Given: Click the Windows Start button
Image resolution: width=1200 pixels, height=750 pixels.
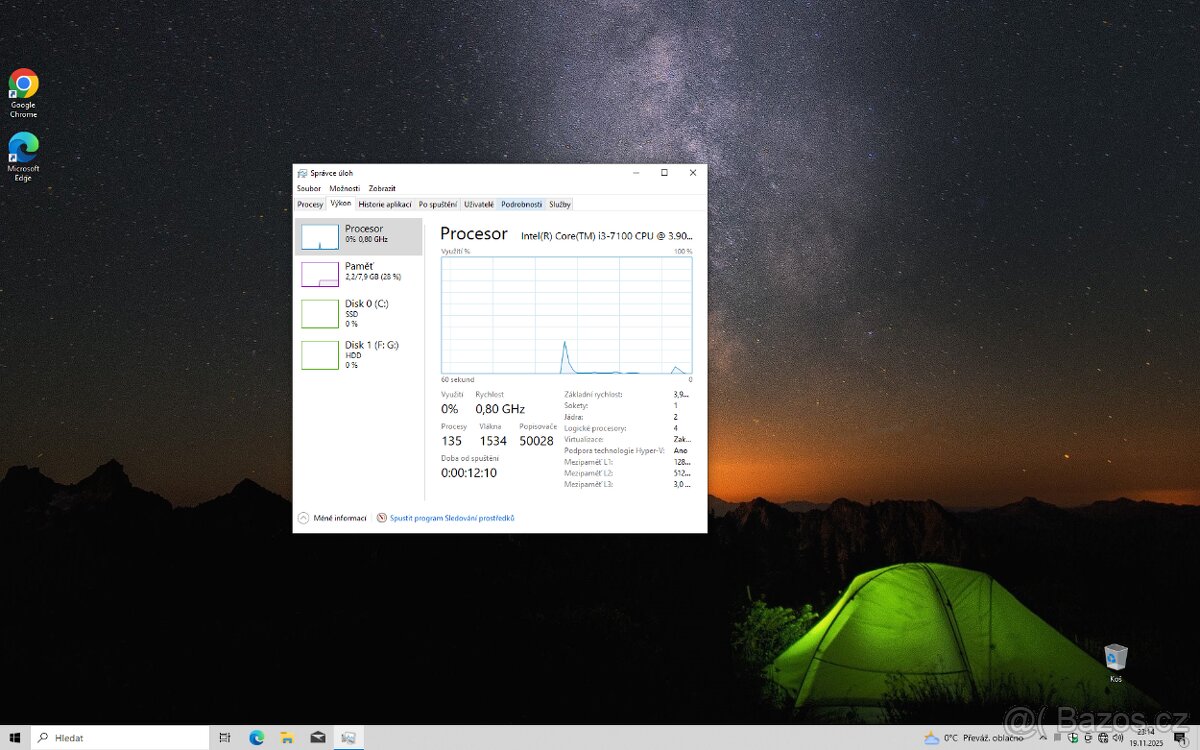Looking at the screenshot, I should coord(15,737).
